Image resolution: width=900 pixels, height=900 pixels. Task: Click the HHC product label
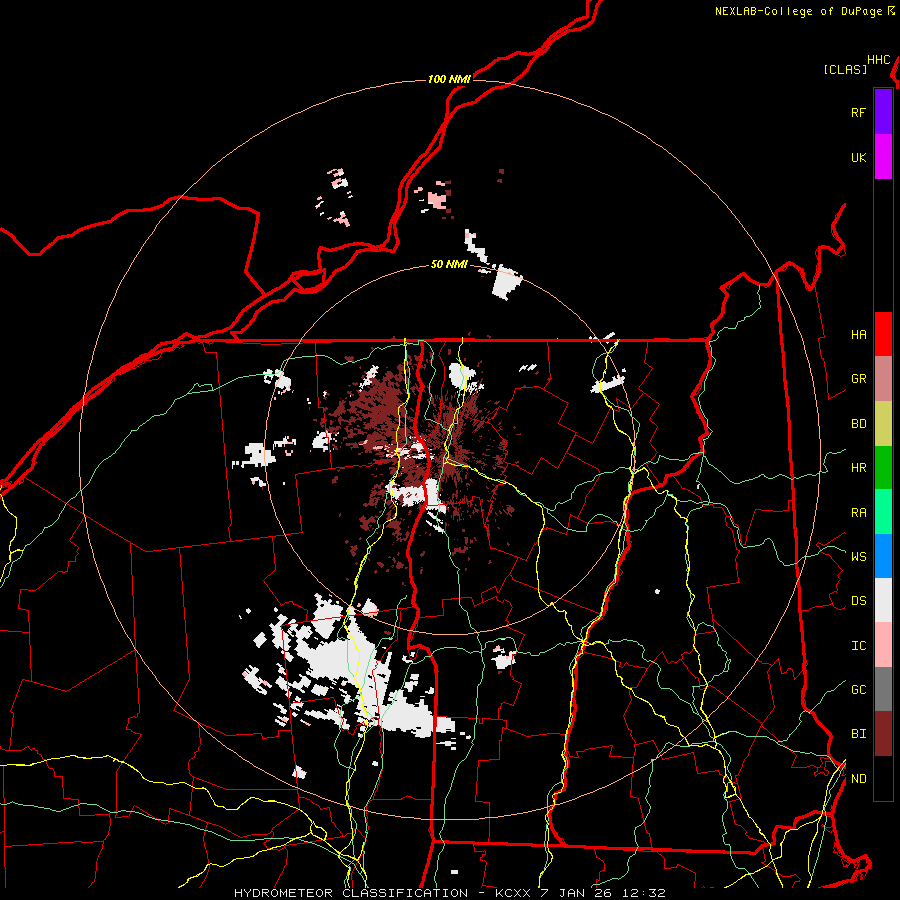pyautogui.click(x=878, y=60)
